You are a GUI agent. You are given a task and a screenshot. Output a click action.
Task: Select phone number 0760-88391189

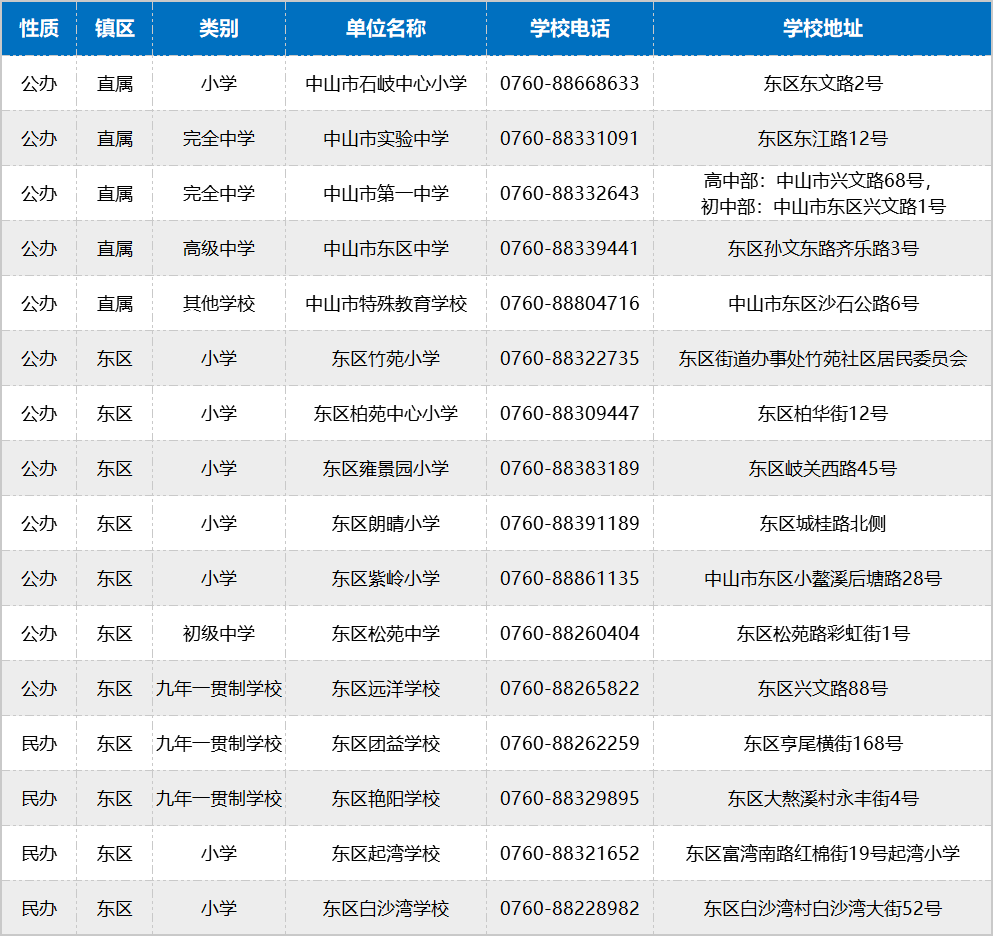coord(570,524)
